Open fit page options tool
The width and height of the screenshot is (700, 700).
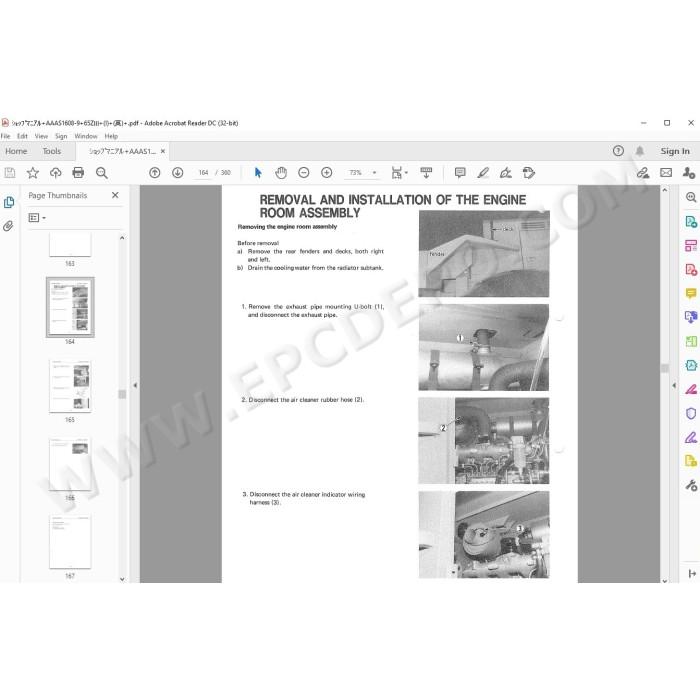[x=399, y=173]
